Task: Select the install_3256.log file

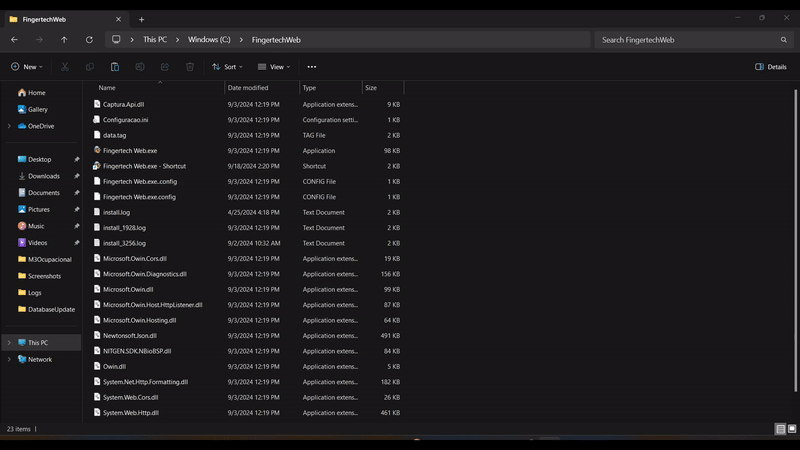Action: (x=124, y=243)
